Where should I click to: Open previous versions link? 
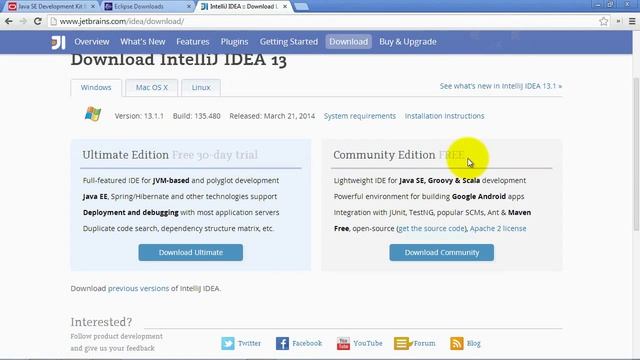pos(138,288)
